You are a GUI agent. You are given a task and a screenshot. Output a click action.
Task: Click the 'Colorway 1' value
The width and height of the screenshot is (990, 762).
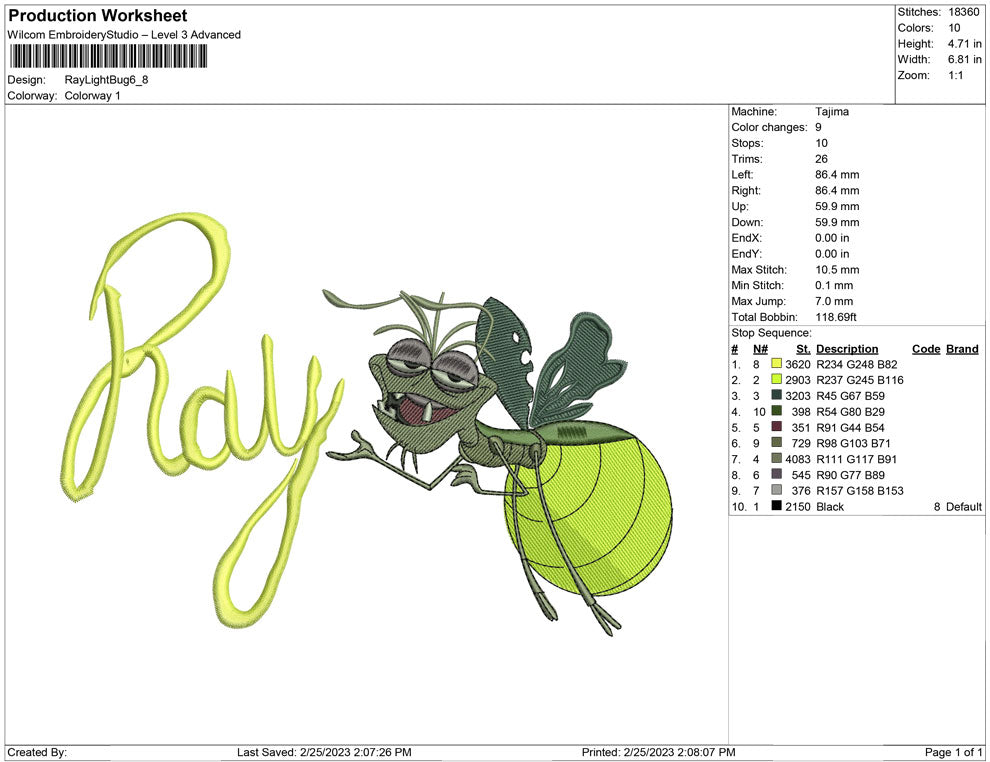click(92, 95)
